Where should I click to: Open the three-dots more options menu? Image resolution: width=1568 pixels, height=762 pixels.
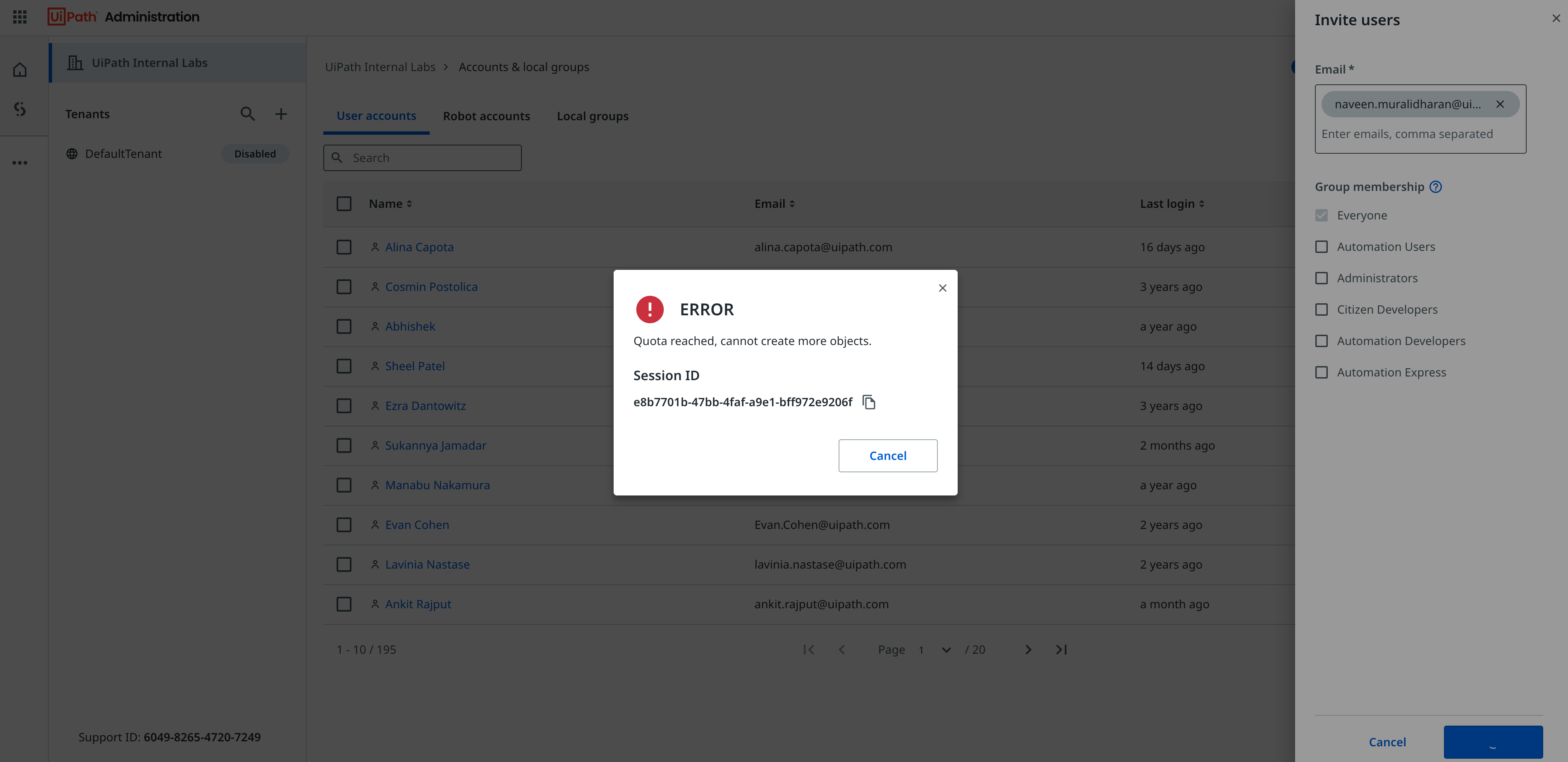(20, 162)
